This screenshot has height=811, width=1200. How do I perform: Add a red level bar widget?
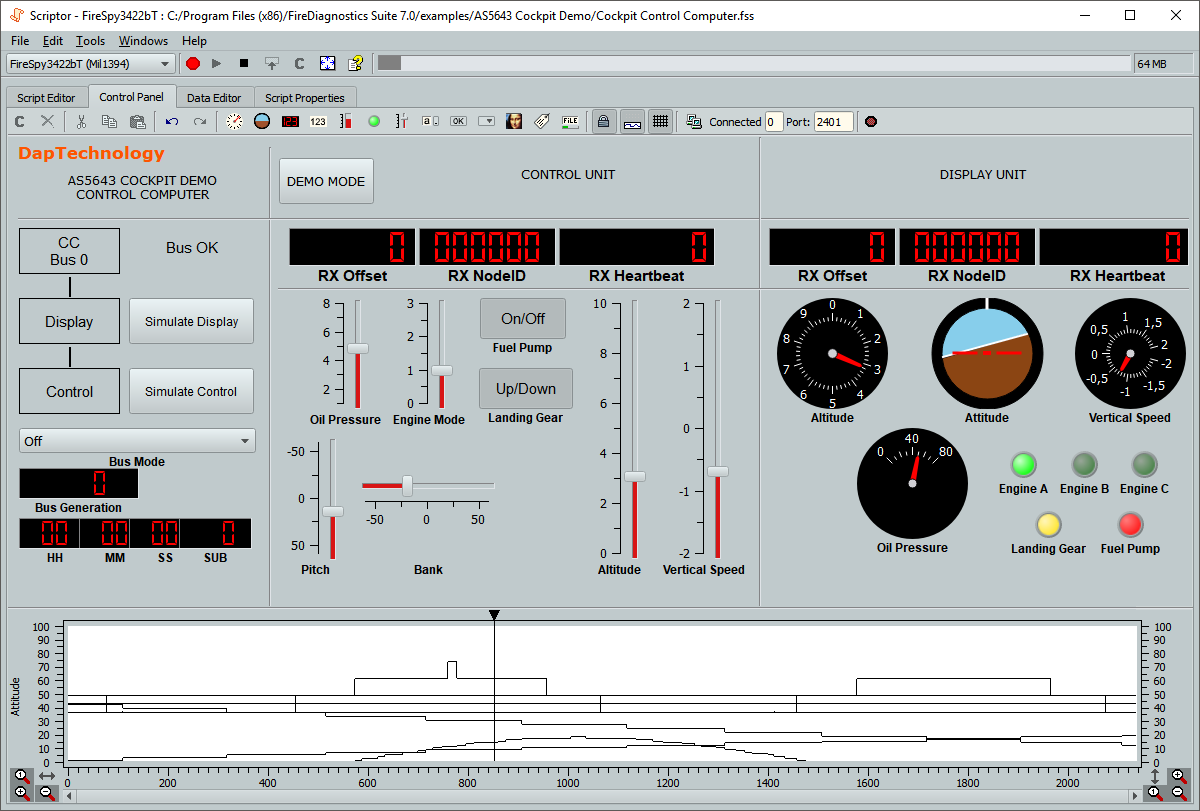click(x=346, y=122)
